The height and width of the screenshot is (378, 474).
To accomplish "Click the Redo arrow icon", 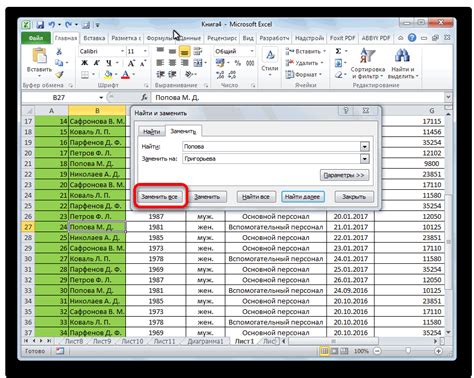I will click(68, 25).
